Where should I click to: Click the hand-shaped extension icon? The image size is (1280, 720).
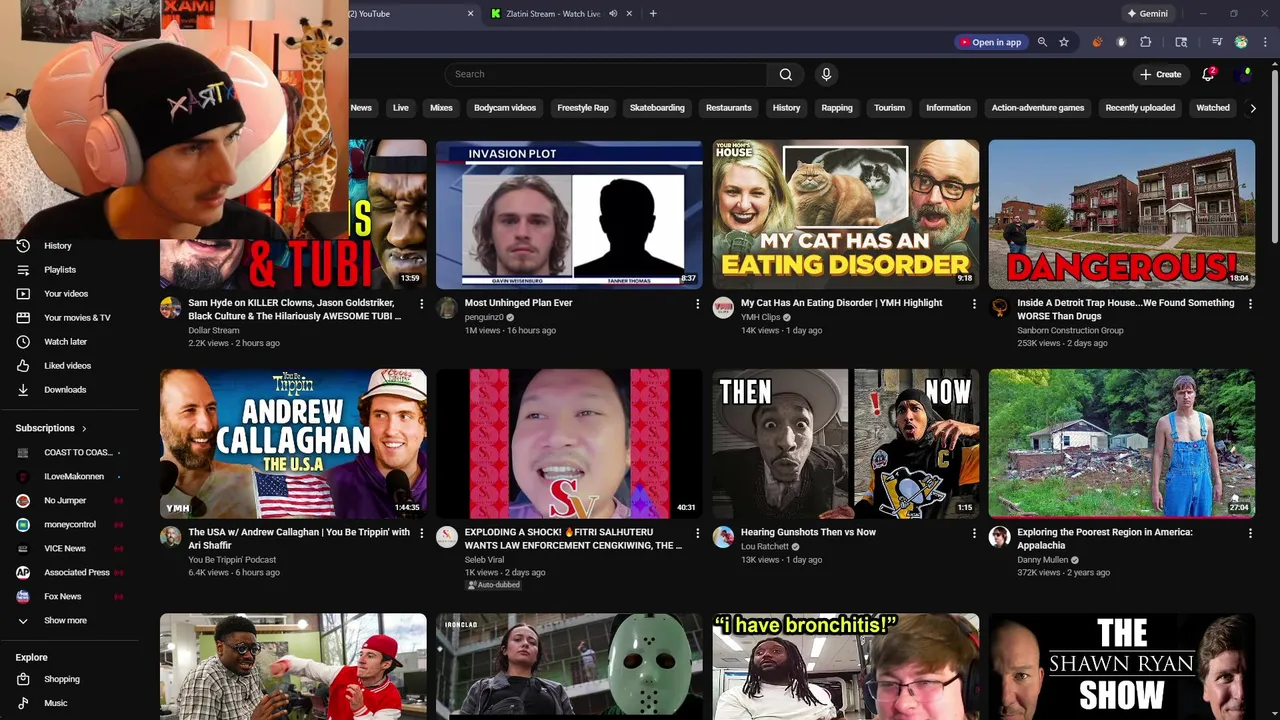(1121, 42)
